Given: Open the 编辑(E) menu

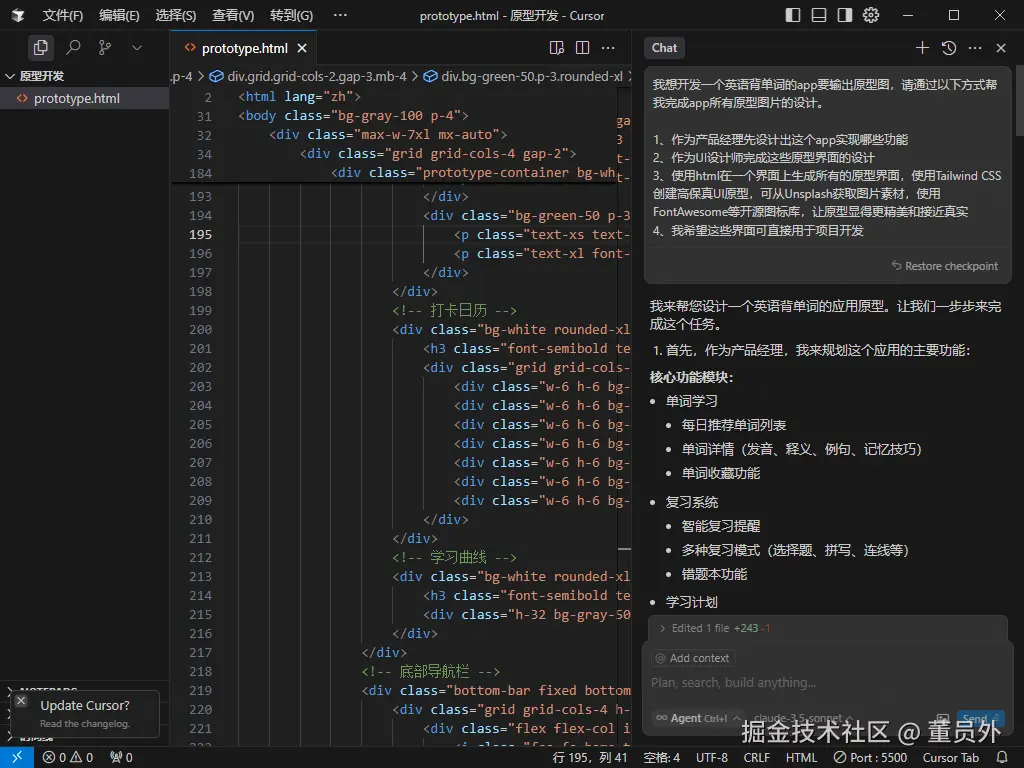Looking at the screenshot, I should tap(120, 15).
